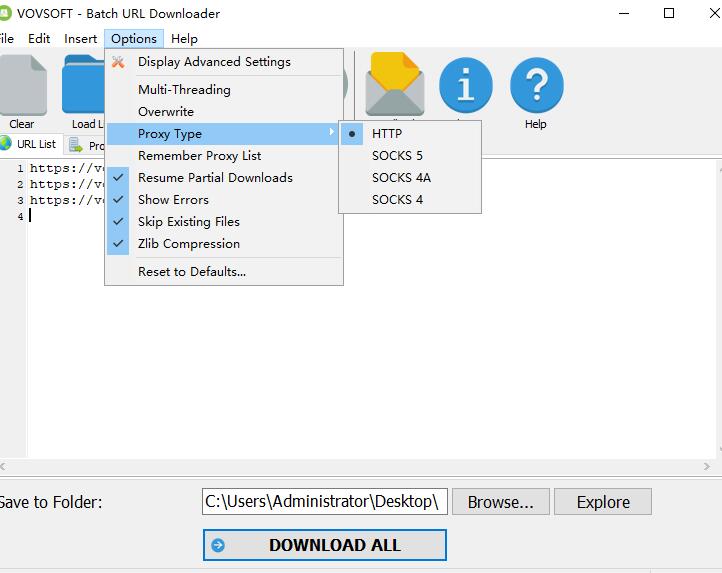Open the Insert menu
Image resolution: width=722 pixels, height=573 pixels.
[81, 39]
